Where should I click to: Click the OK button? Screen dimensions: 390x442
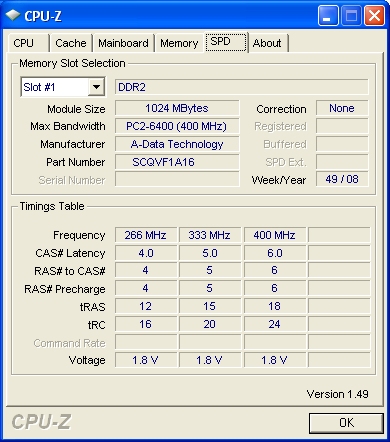click(x=346, y=423)
